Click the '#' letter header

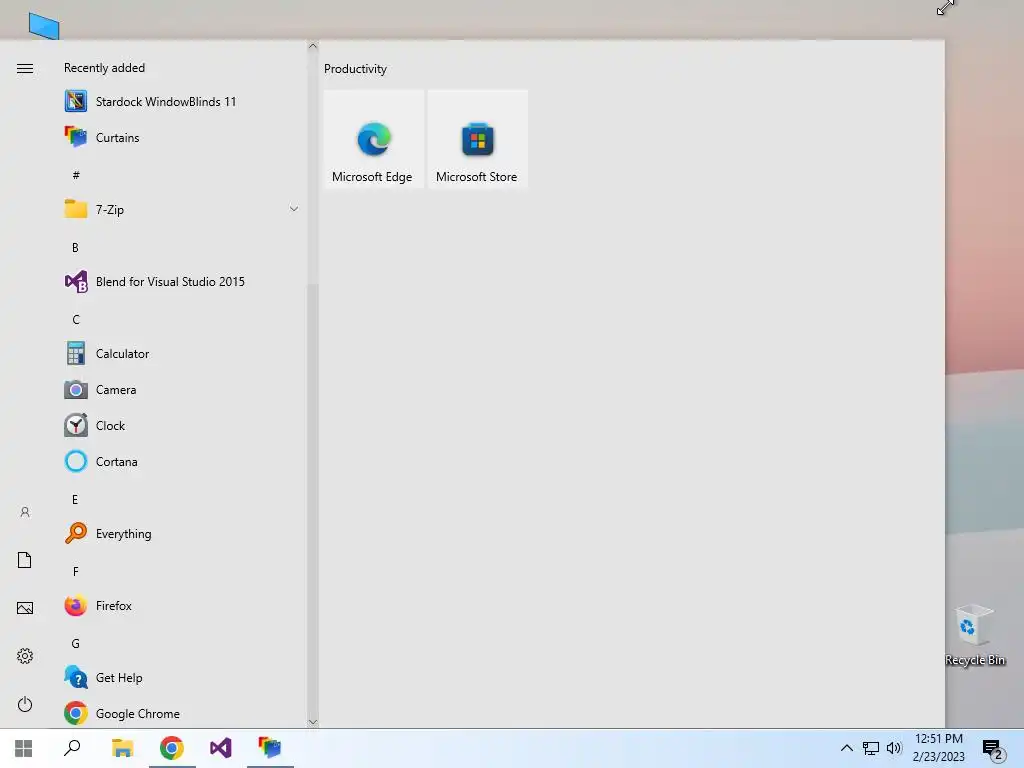[x=76, y=175]
